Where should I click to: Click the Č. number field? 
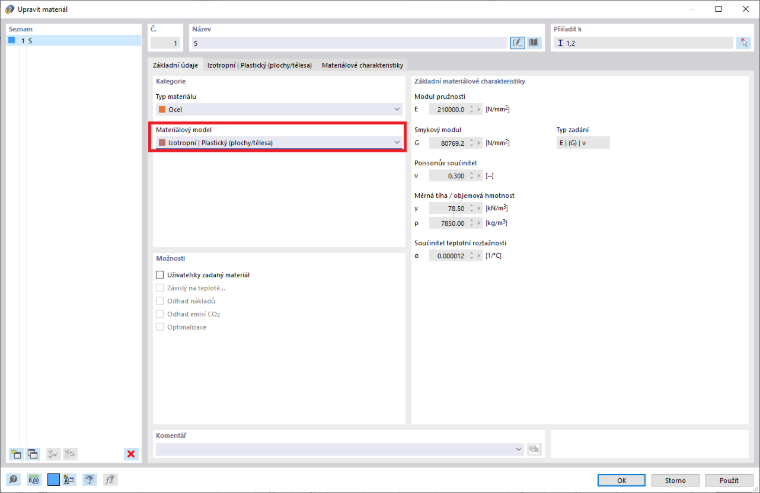point(165,43)
